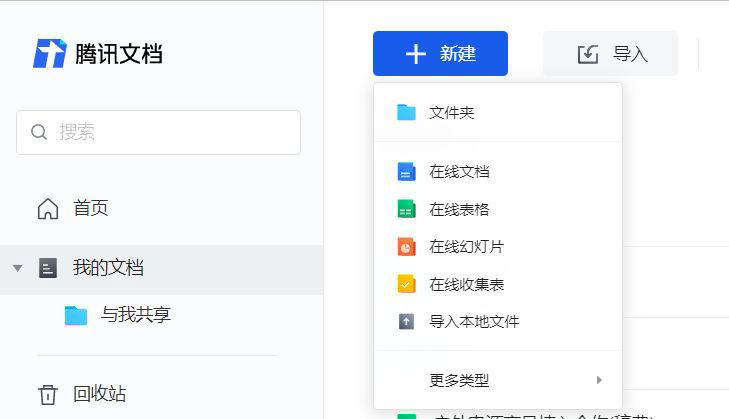The height and width of the screenshot is (419, 729).
Task: Open 回收站 recycle bin
Action: tap(161, 394)
